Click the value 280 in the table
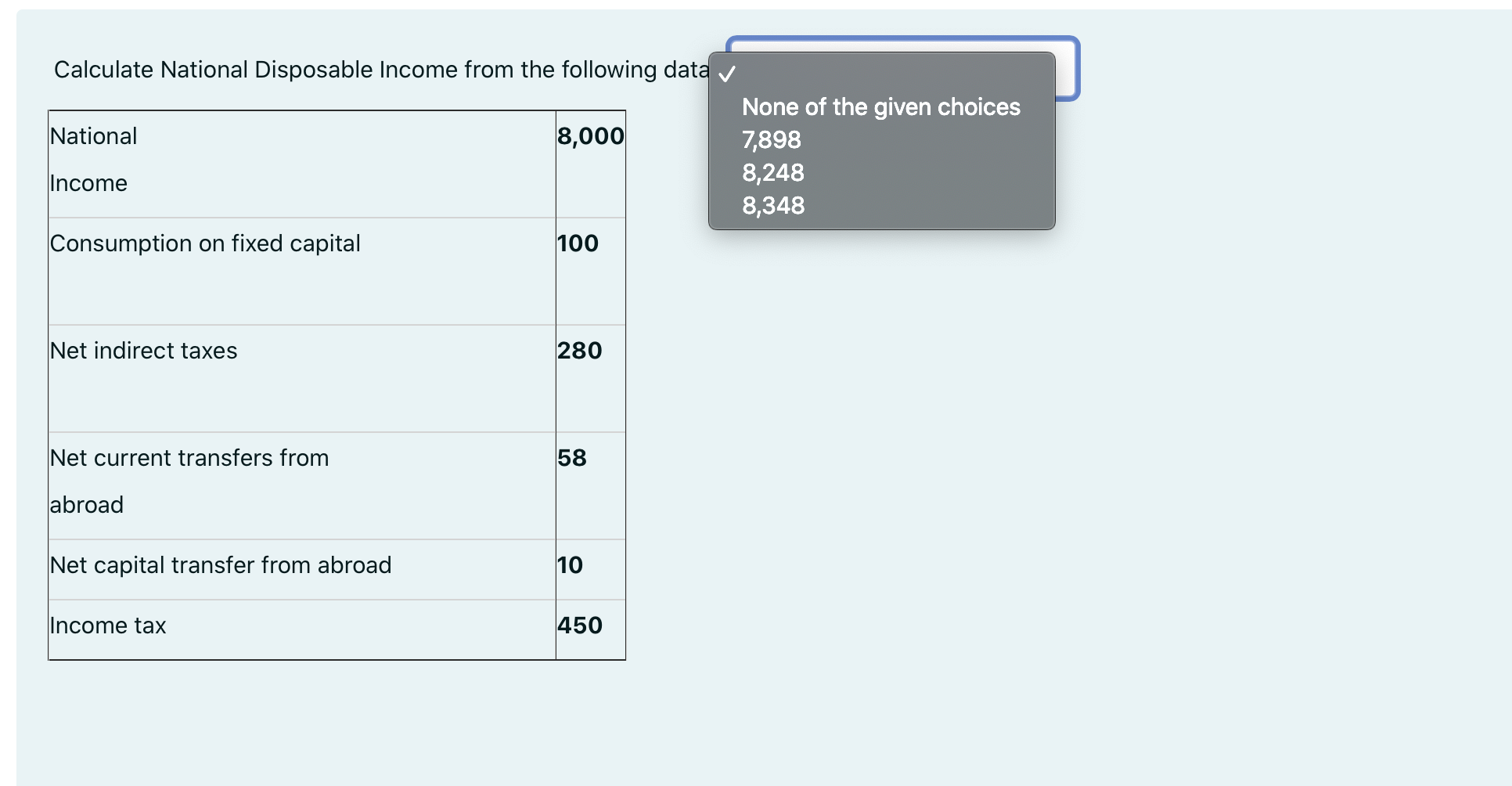 pyautogui.click(x=579, y=350)
